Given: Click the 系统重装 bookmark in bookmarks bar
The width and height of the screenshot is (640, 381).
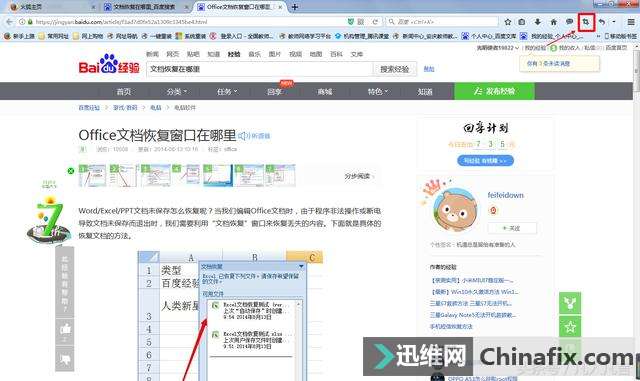Looking at the screenshot, I should click(x=191, y=36).
